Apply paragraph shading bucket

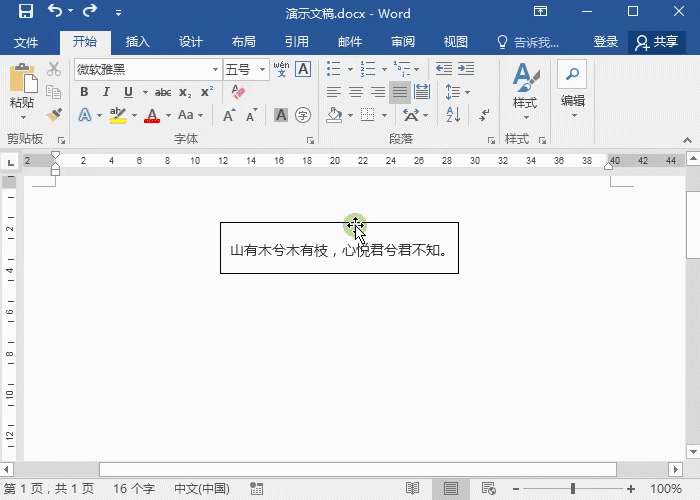click(x=335, y=115)
